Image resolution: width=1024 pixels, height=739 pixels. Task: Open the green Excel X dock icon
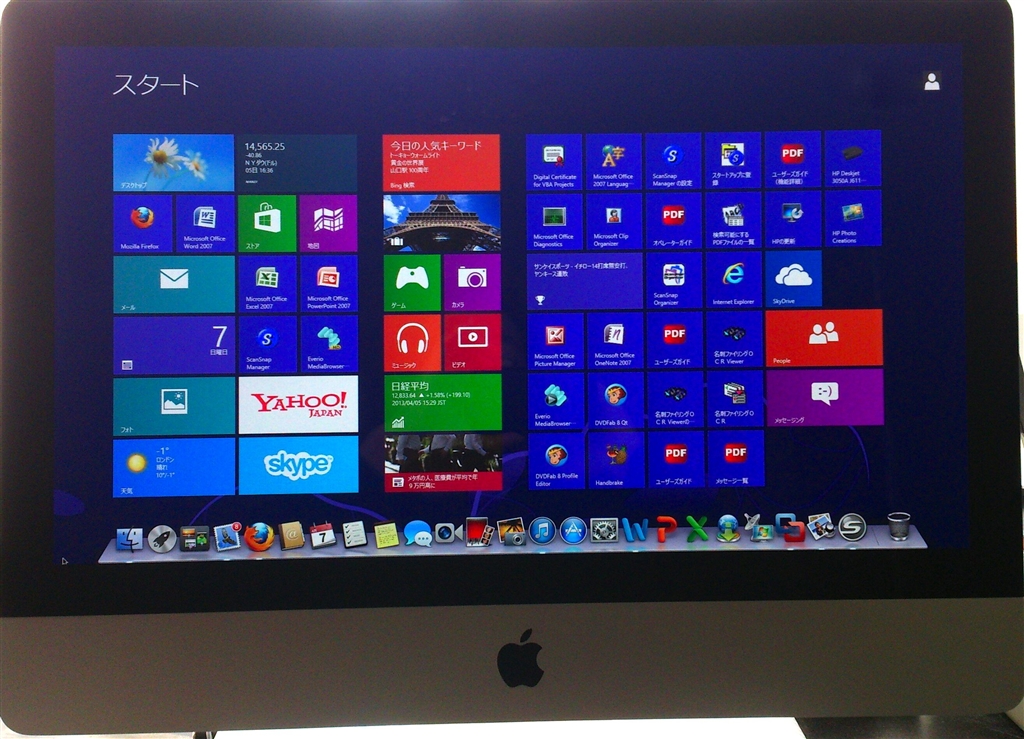[x=697, y=528]
